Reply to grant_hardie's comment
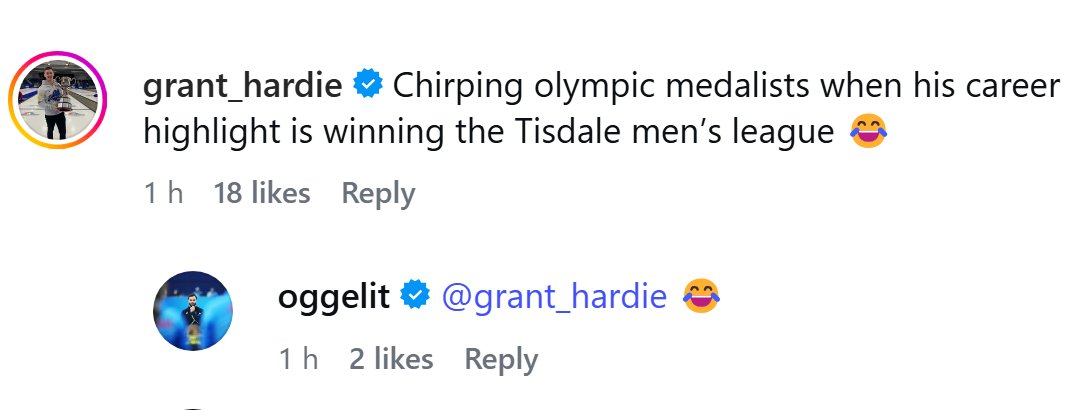Image resolution: width=1080 pixels, height=410 pixels. [378, 194]
